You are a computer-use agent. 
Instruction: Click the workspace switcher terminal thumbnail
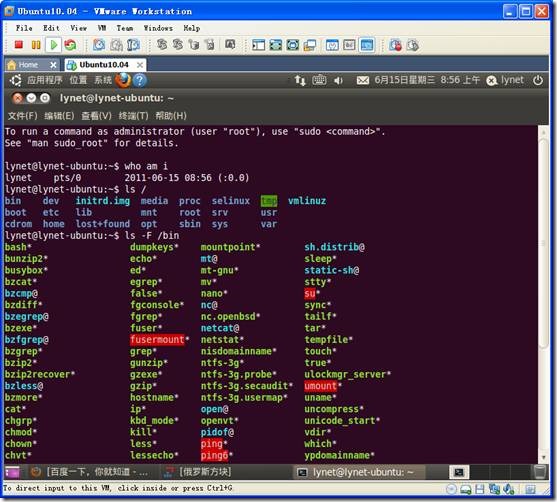pos(459,472)
